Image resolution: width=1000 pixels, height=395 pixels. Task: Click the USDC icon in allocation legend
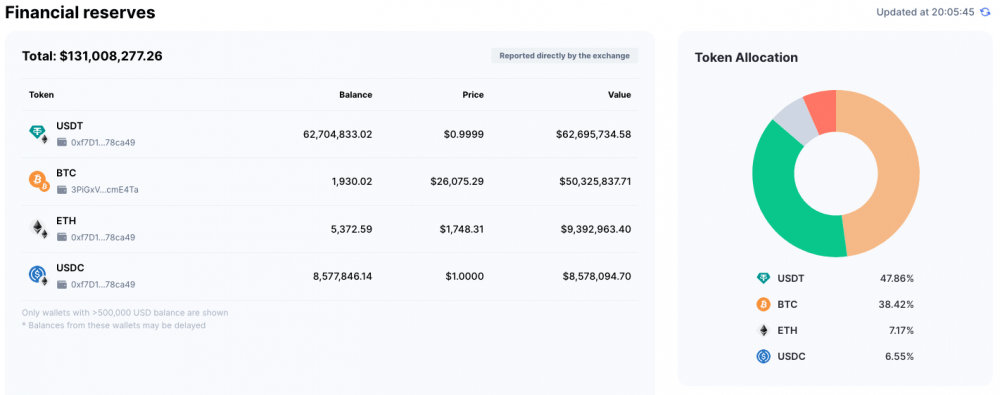[x=763, y=356]
